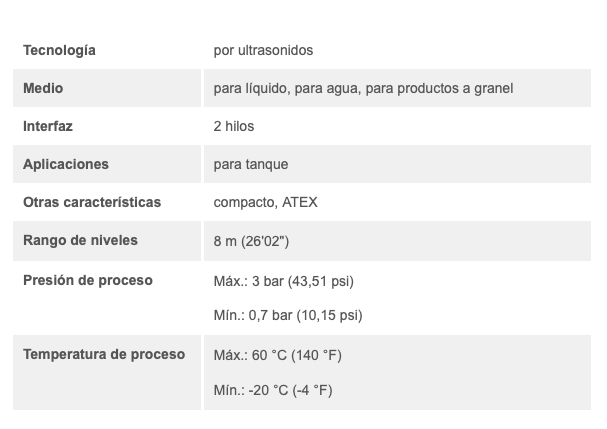Click the 'para tanque' value

tap(251, 164)
